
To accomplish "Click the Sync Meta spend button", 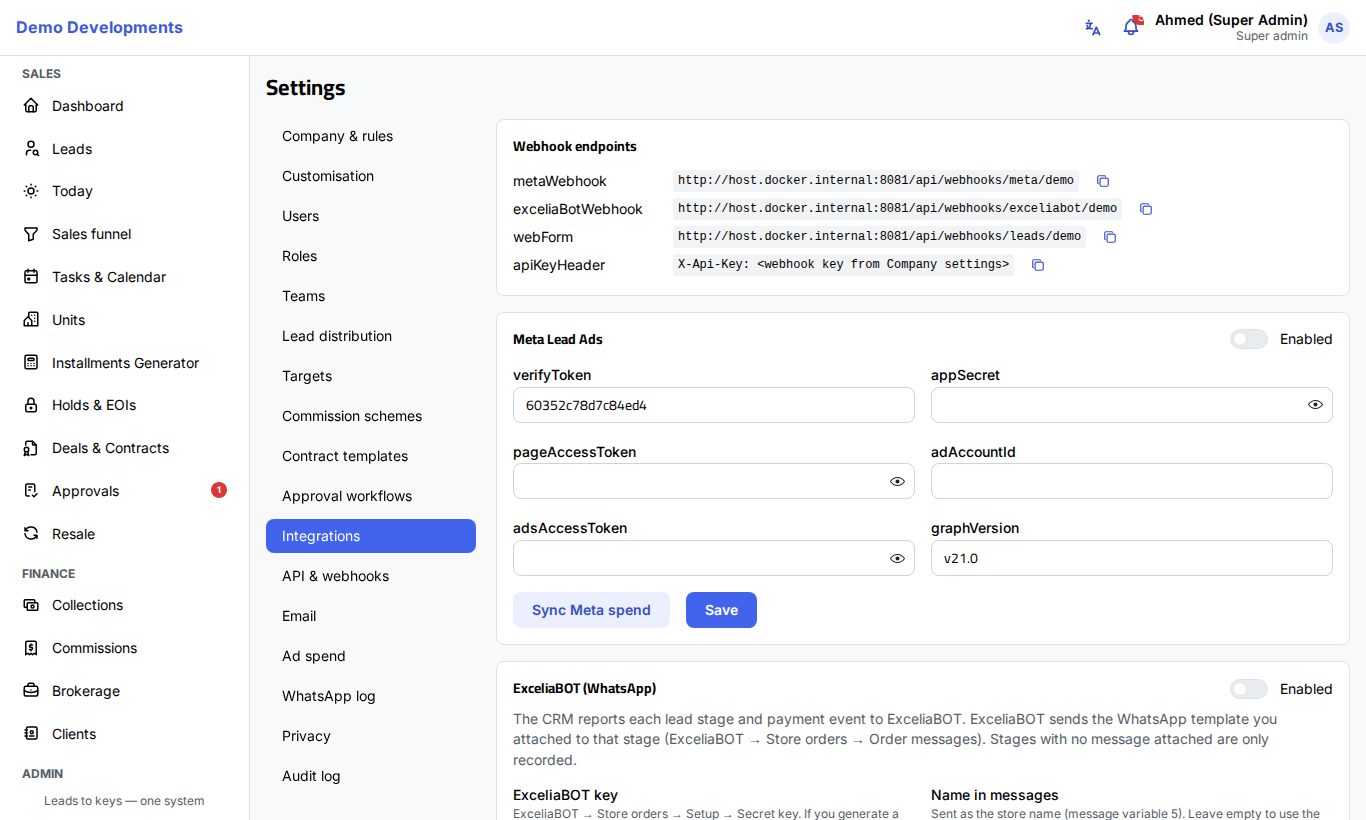I will pos(591,610).
